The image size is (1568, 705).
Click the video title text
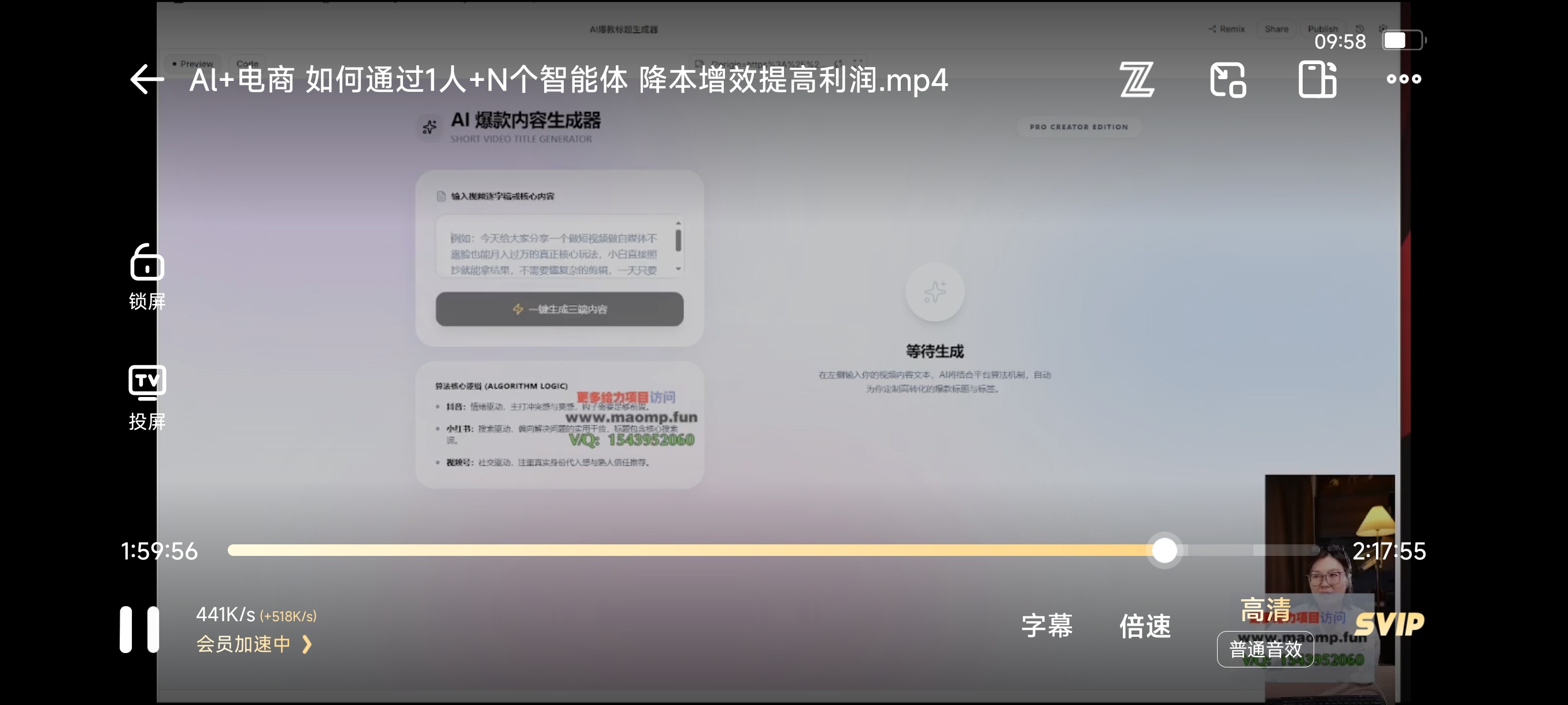point(568,80)
